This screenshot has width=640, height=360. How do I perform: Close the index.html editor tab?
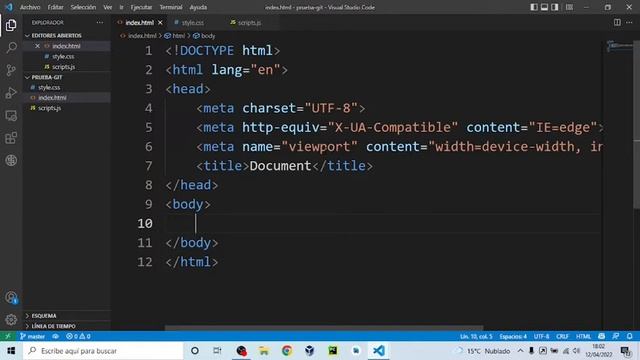click(160, 22)
